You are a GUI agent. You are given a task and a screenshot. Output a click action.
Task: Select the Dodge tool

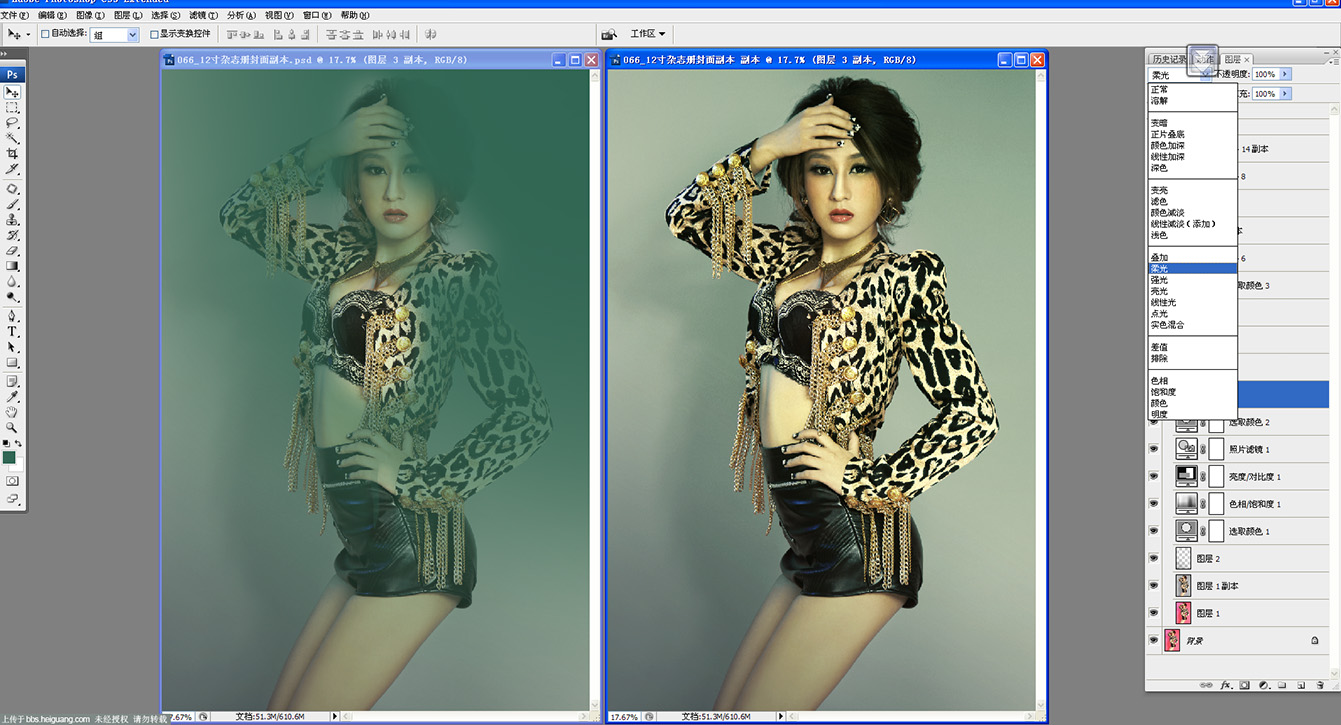tap(12, 297)
